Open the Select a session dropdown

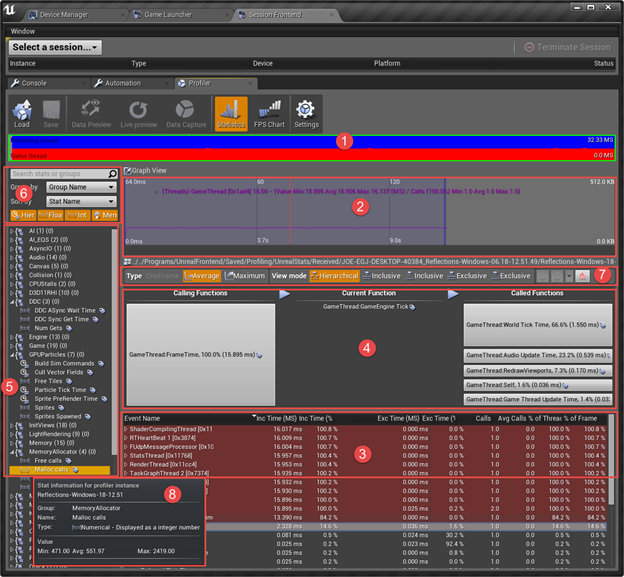pos(55,47)
